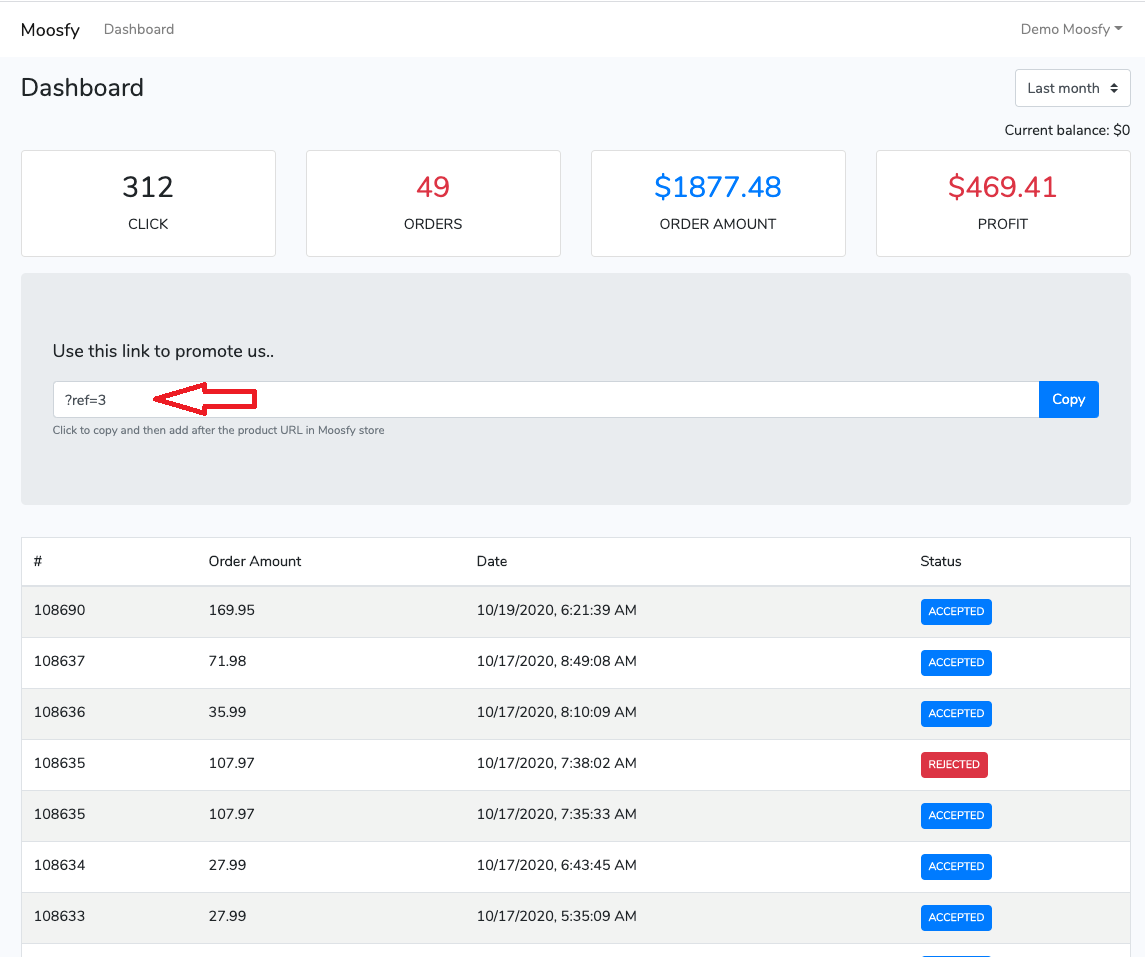Open the Last month period dropdown
The image size is (1145, 957).
(1072, 88)
